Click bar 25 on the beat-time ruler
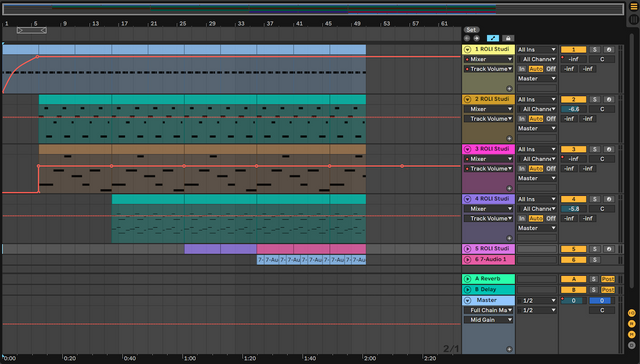The height and width of the screenshot is (364, 640). click(182, 24)
